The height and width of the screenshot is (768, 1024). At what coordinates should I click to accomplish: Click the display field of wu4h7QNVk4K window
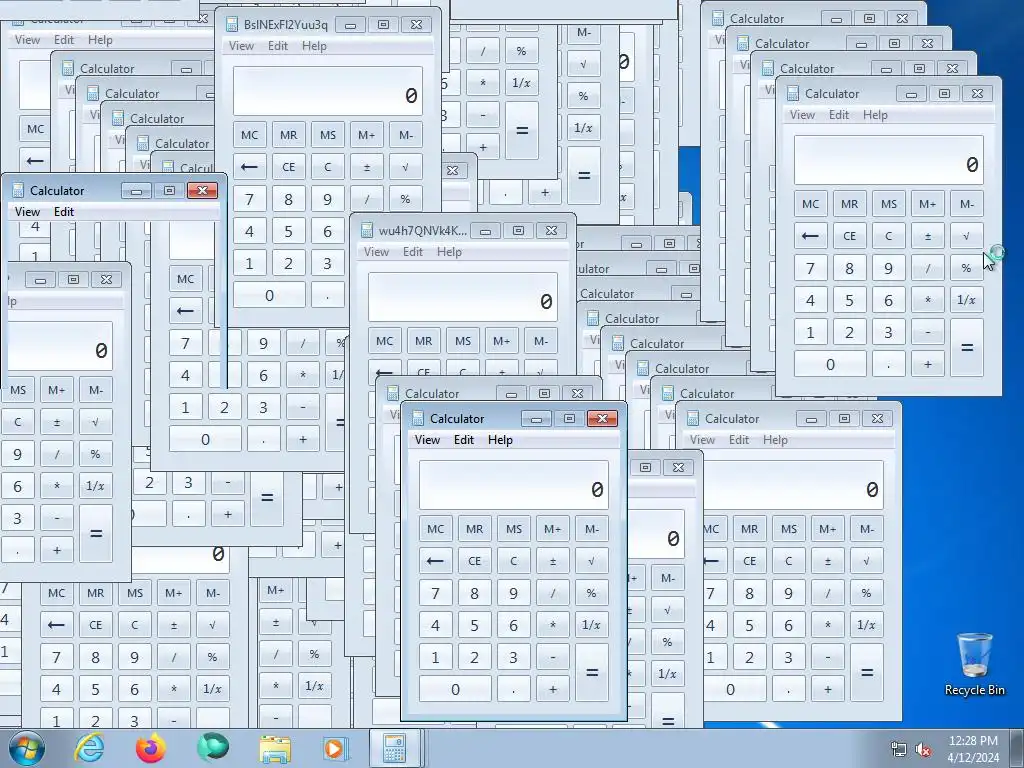pos(462,296)
